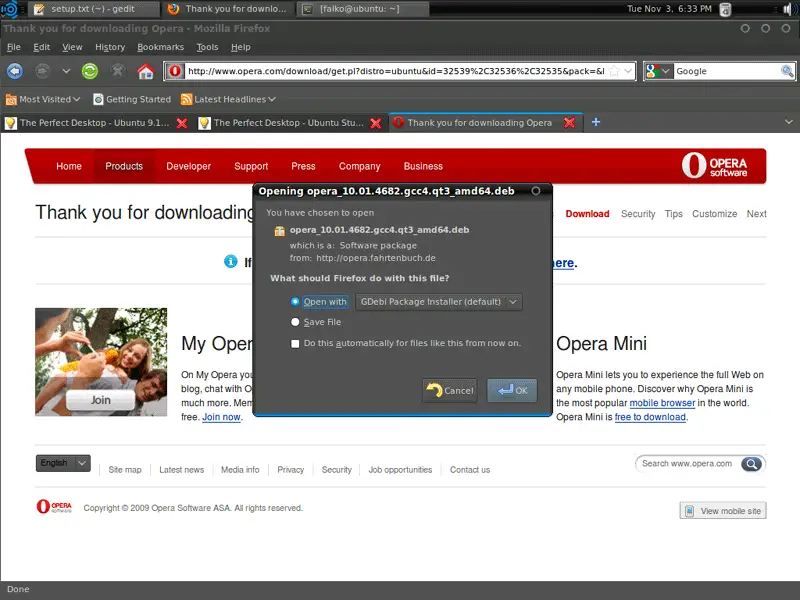The height and width of the screenshot is (600, 800).
Task: Click the Google search field
Action: point(727,71)
